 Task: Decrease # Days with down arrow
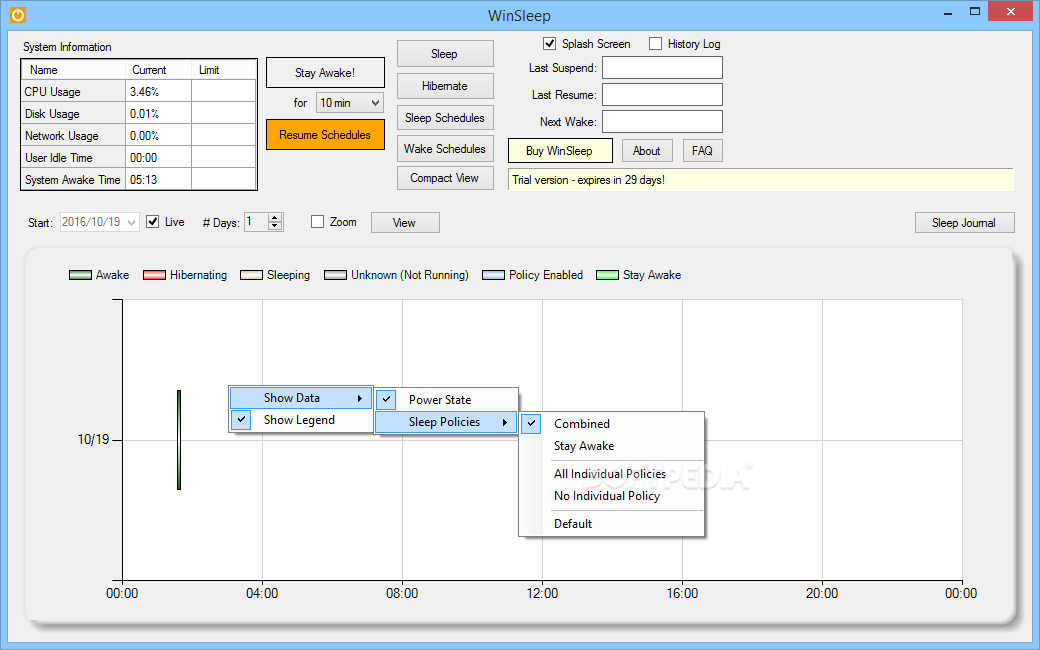point(275,226)
